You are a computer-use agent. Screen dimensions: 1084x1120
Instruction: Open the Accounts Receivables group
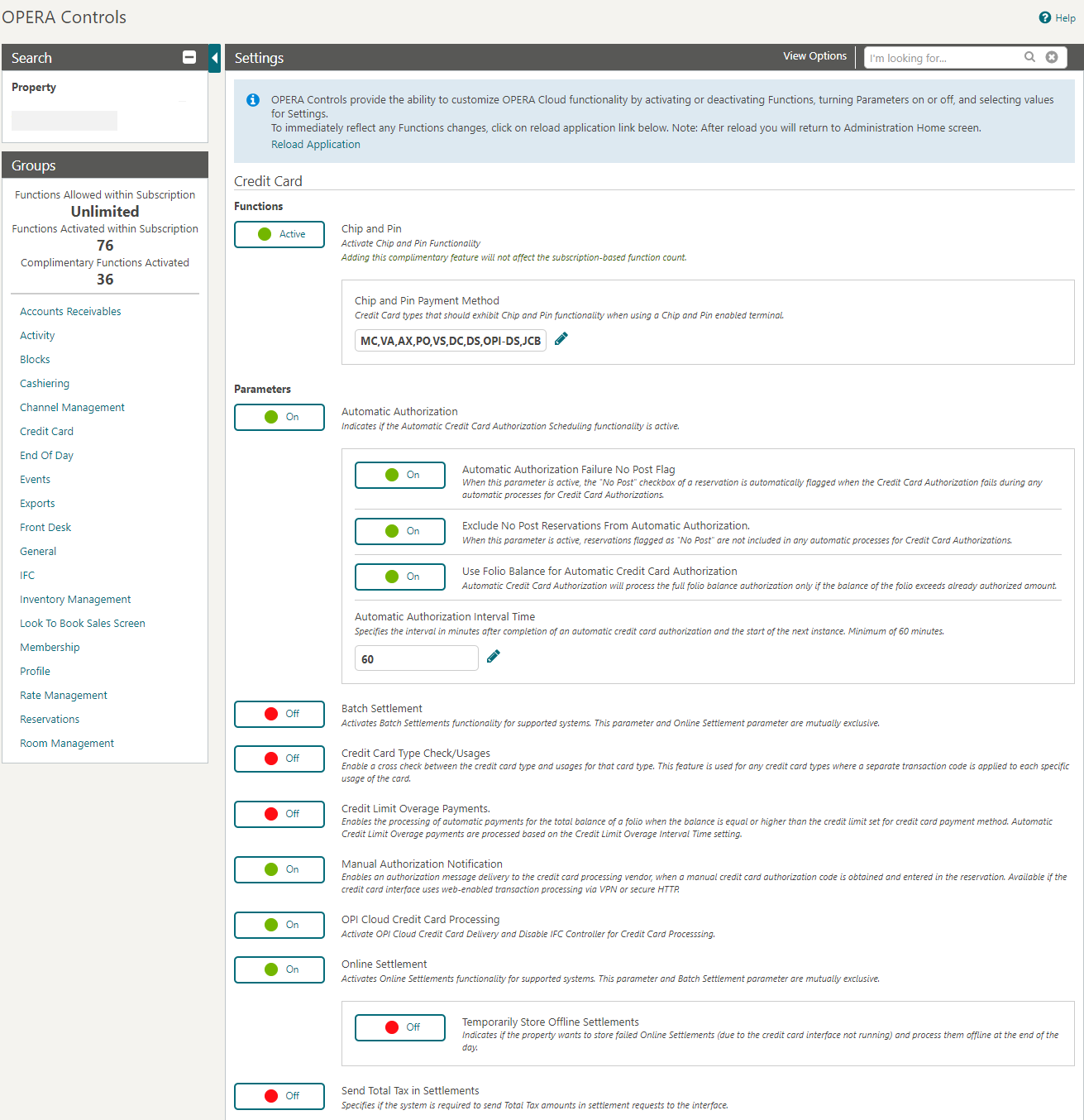(70, 312)
